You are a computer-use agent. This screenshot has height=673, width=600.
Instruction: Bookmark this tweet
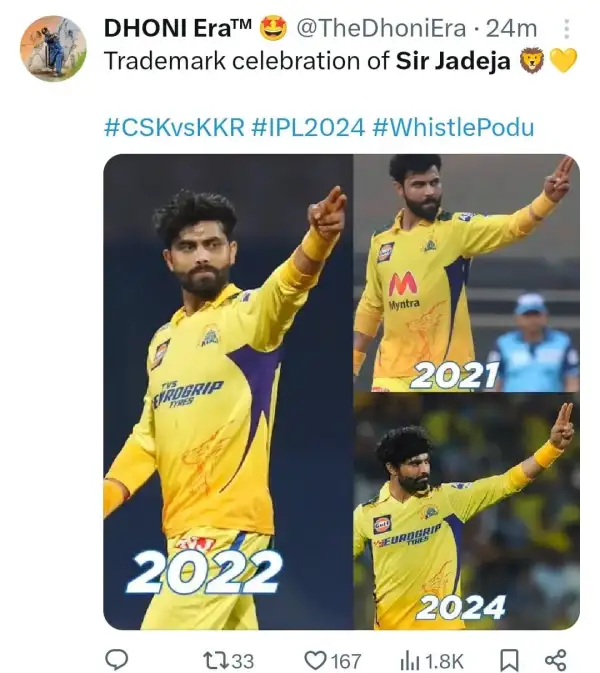[x=509, y=660]
